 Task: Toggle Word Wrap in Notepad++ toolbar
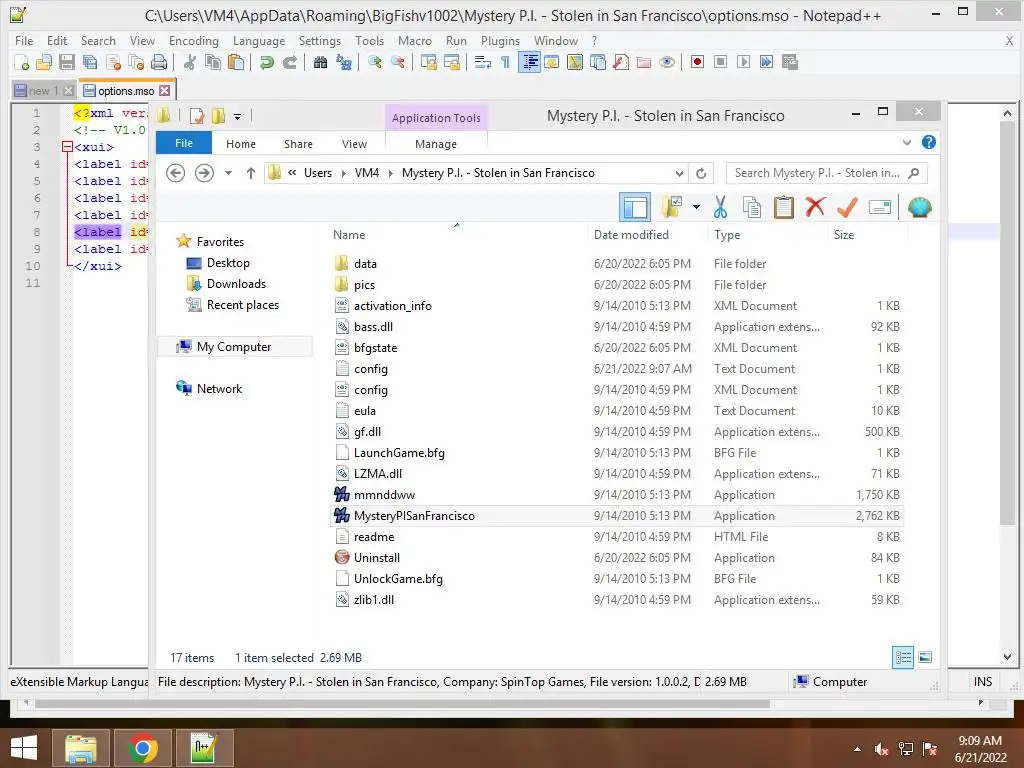tap(483, 62)
